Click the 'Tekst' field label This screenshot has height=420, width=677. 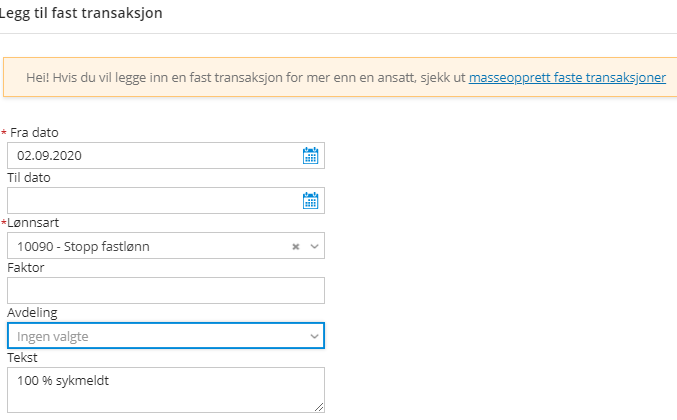pyautogui.click(x=22, y=357)
